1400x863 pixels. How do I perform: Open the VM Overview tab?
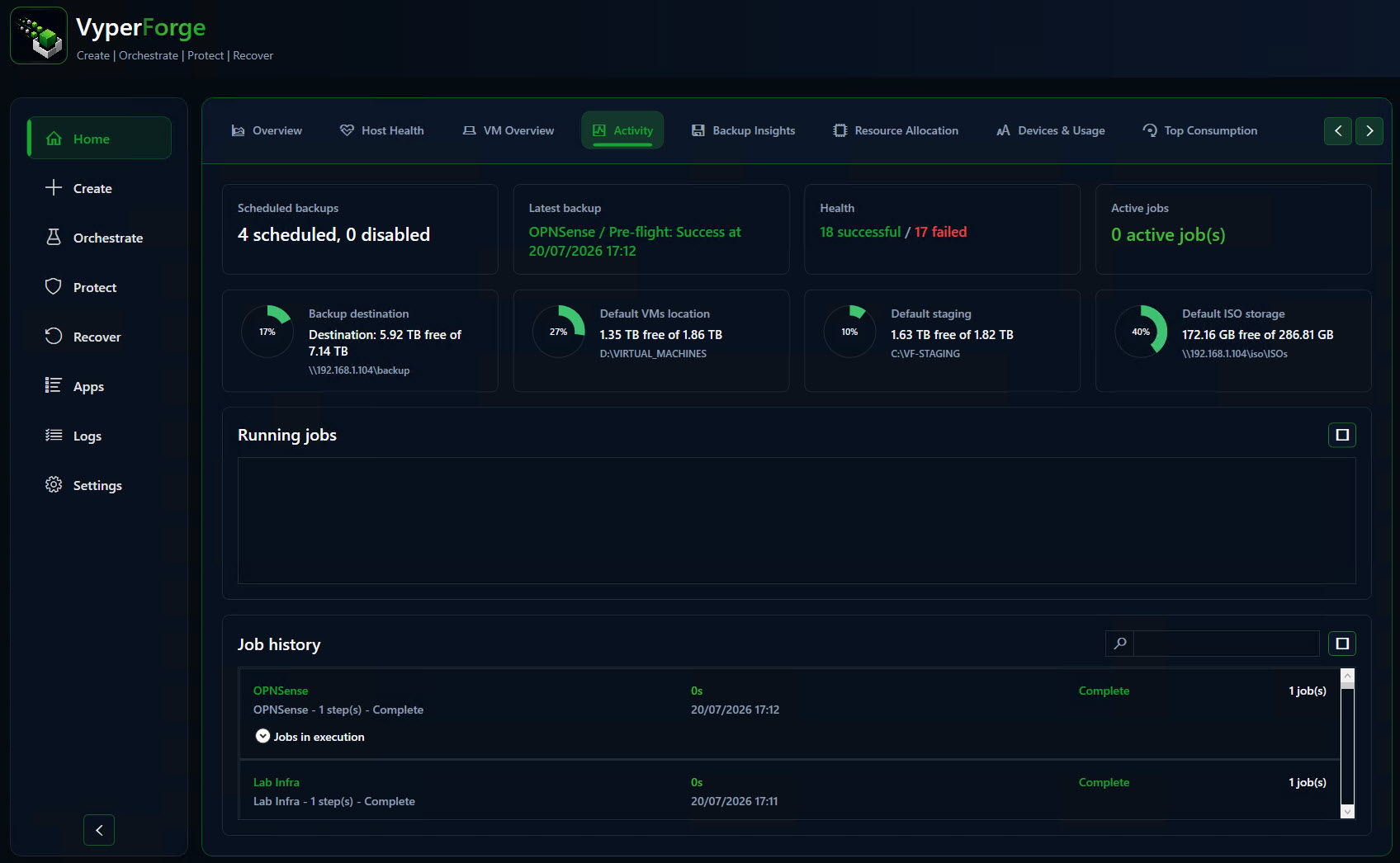(508, 130)
